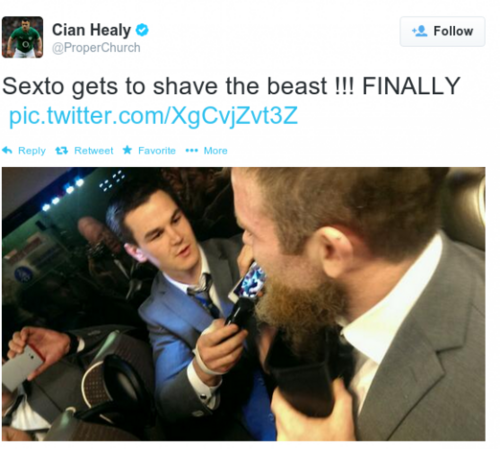Follow Cian Healy
This screenshot has width=500, height=449.
pos(442,31)
